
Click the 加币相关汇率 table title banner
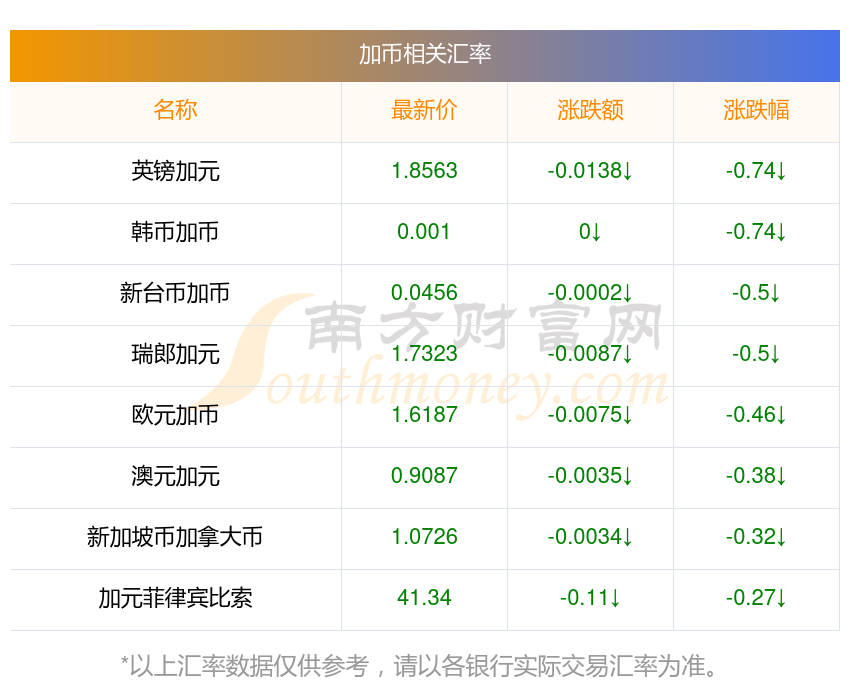pos(424,55)
